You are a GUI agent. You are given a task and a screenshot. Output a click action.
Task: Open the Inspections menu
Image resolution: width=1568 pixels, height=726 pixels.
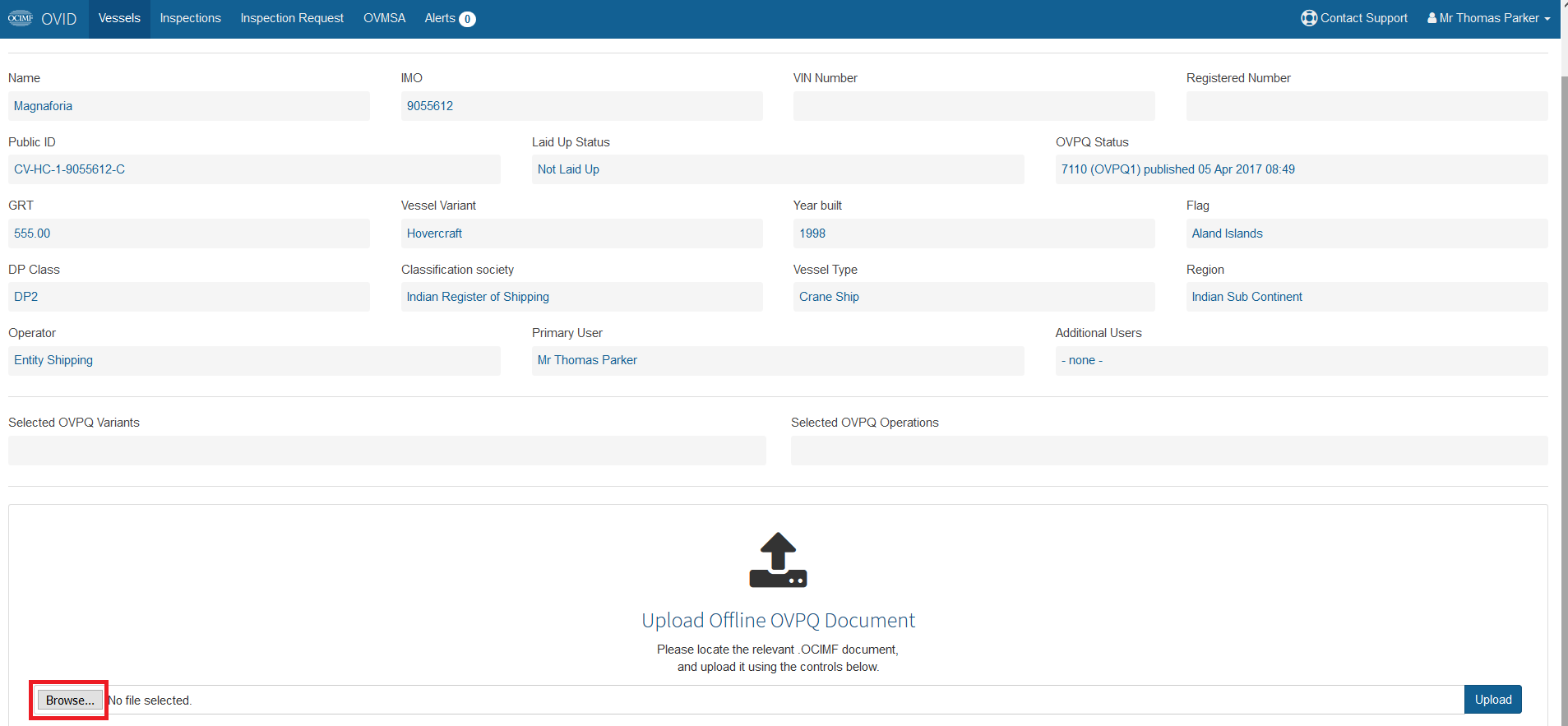tap(190, 18)
